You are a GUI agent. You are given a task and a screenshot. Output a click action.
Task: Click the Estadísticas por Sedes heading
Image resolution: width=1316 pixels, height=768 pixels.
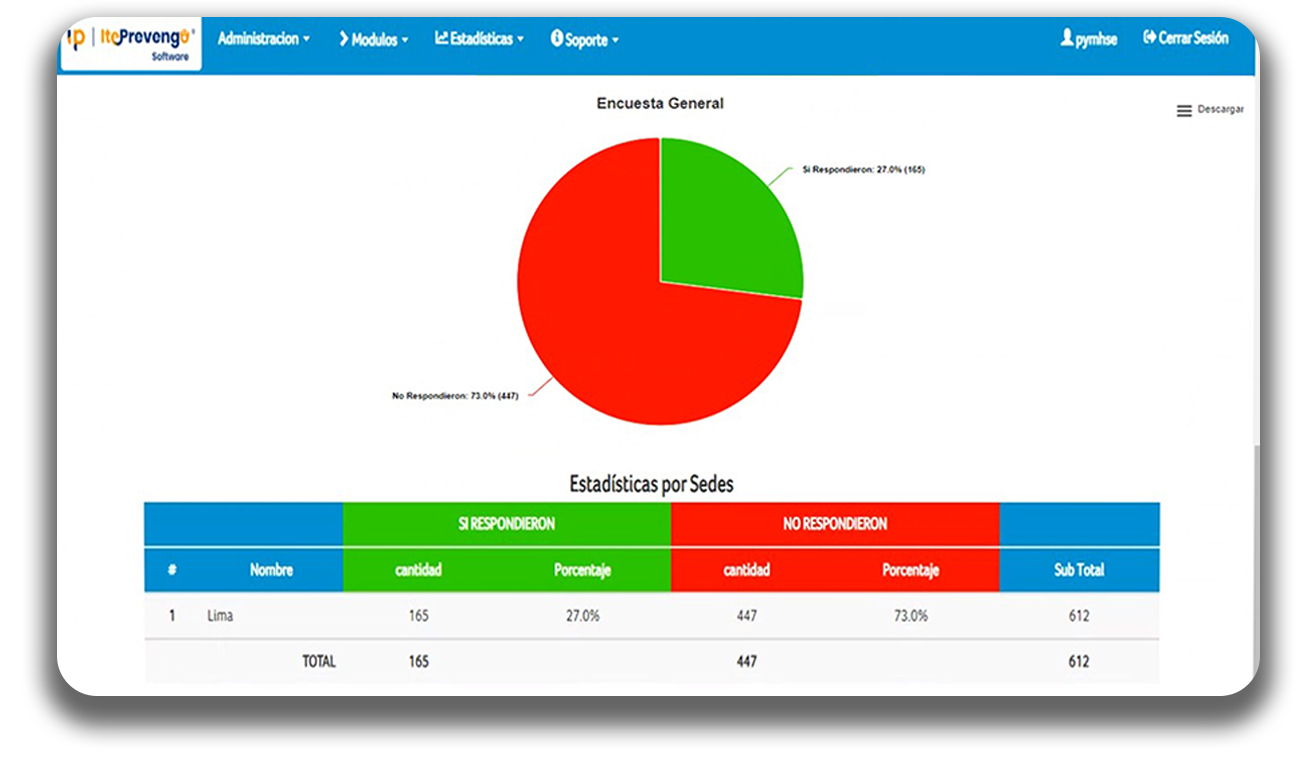point(651,484)
